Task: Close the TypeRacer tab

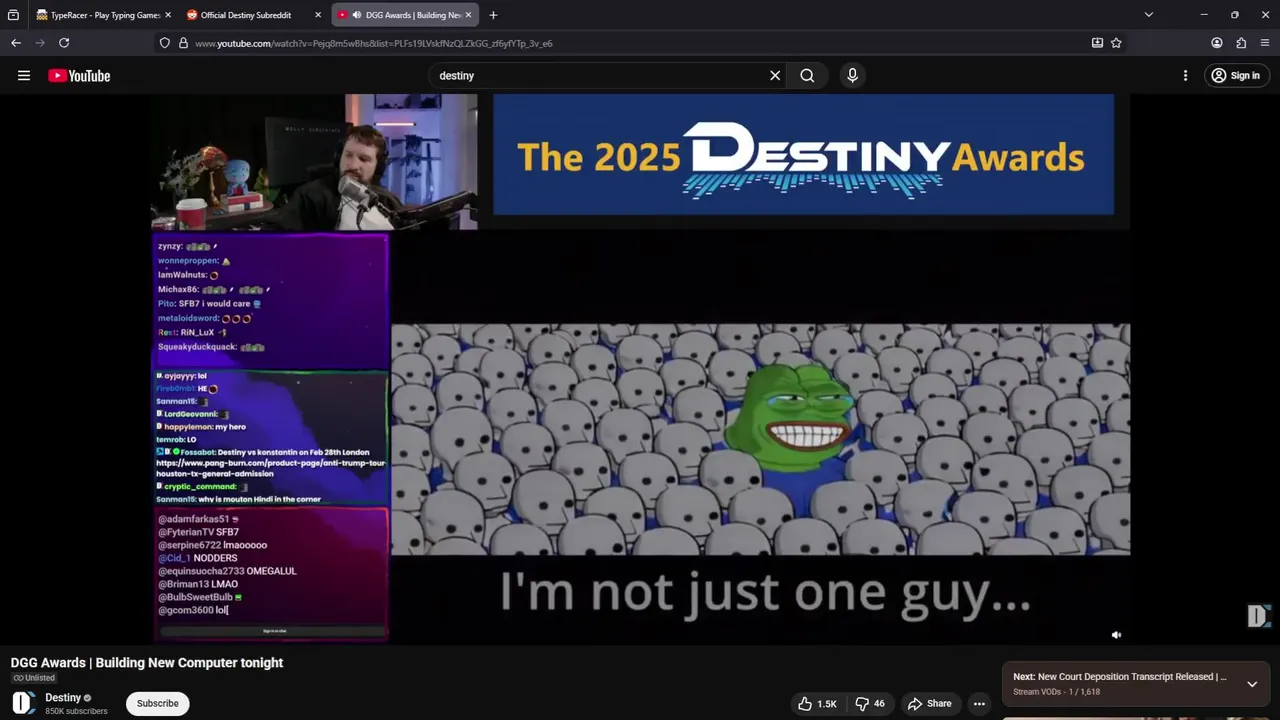Action: point(167,15)
